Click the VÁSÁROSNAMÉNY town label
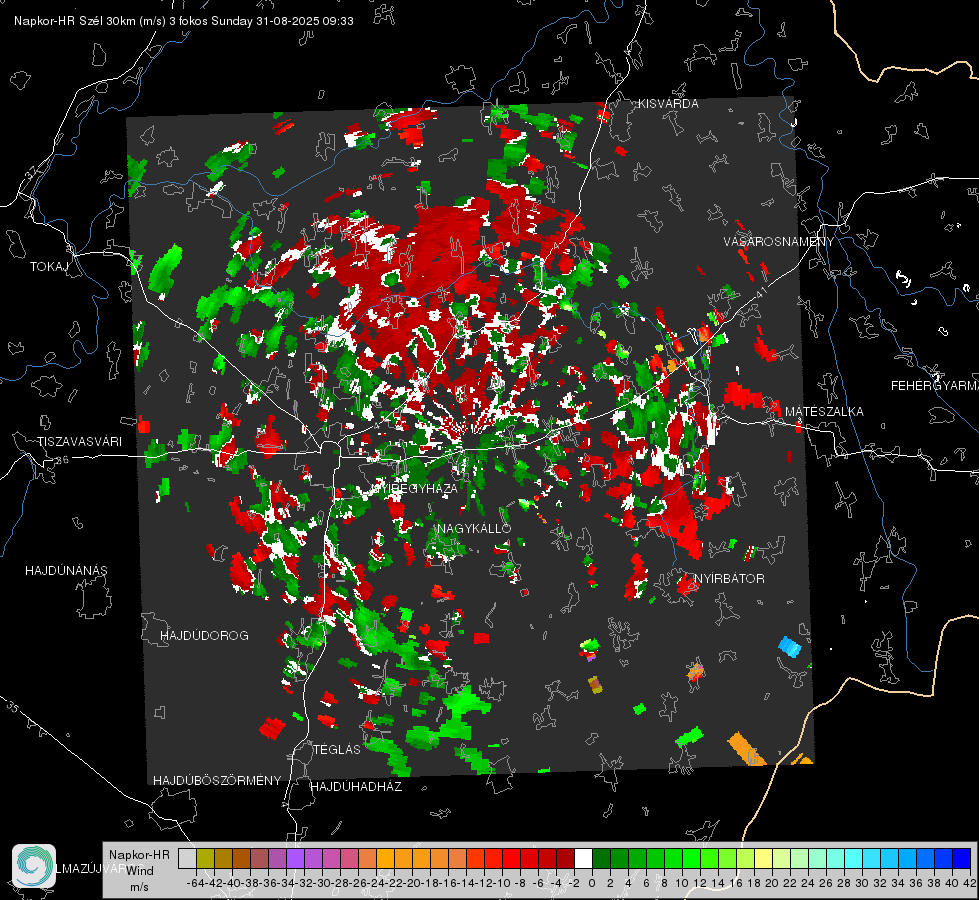The height and width of the screenshot is (900, 979). (x=779, y=241)
